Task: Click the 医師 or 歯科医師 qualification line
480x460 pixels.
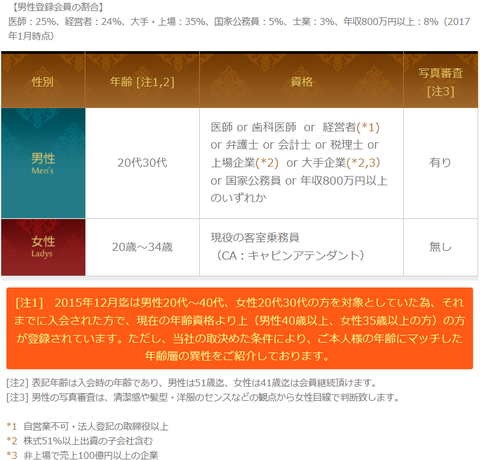Action: pos(295,127)
